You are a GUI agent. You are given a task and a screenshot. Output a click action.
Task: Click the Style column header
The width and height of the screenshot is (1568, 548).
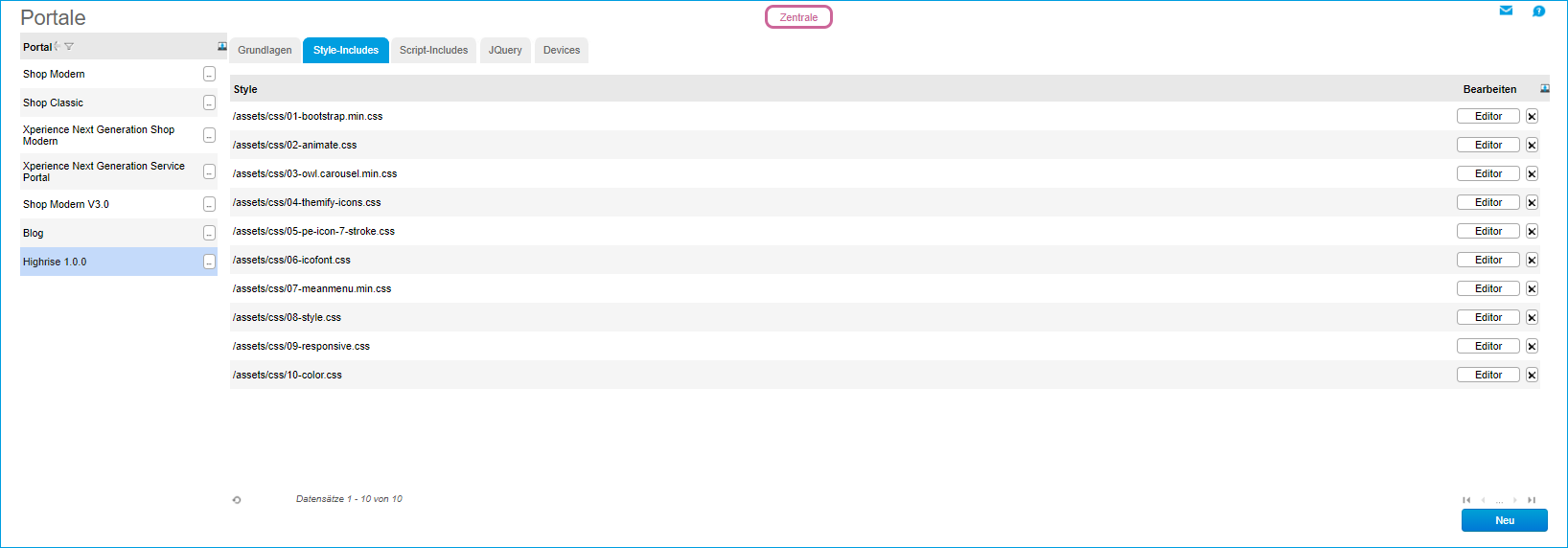click(245, 89)
